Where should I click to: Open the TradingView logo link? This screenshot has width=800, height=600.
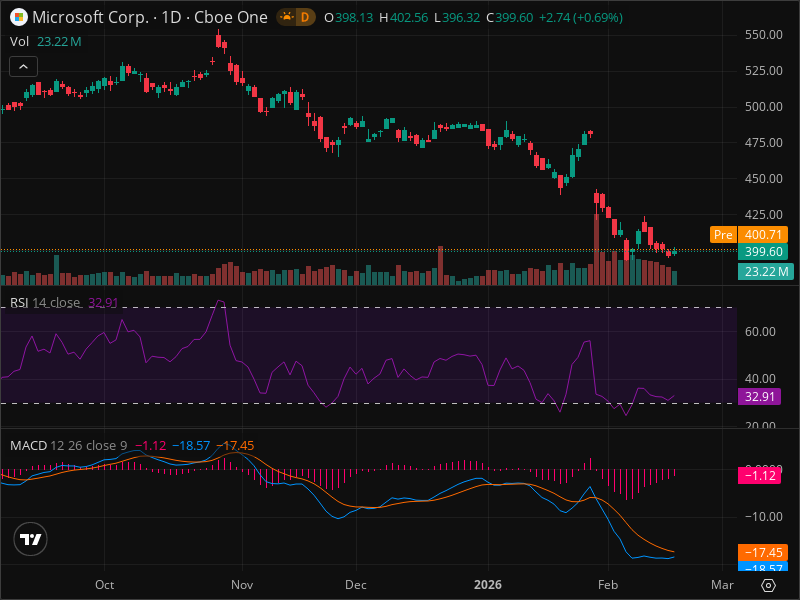31,539
